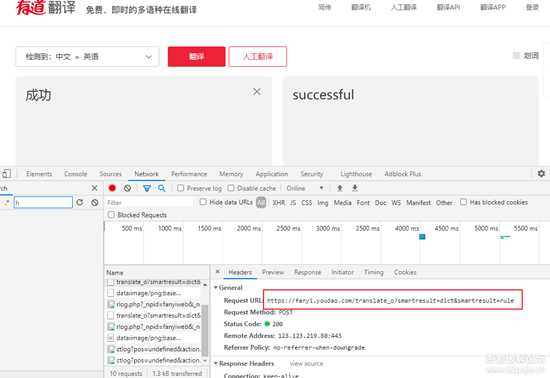
Task: Clear search results beside refresh icon
Action: click(x=95, y=202)
